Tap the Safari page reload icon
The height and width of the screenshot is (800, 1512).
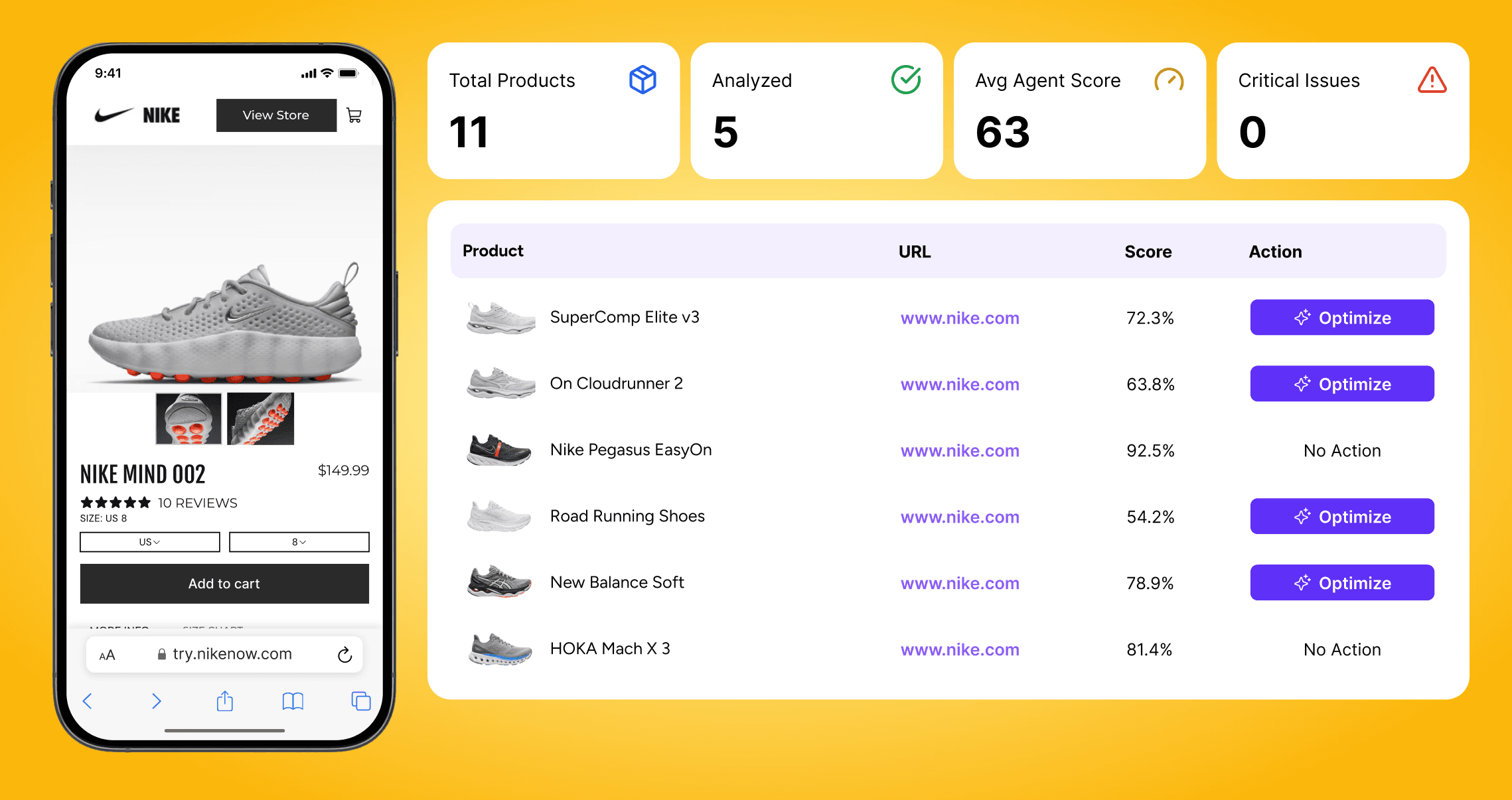[344, 655]
